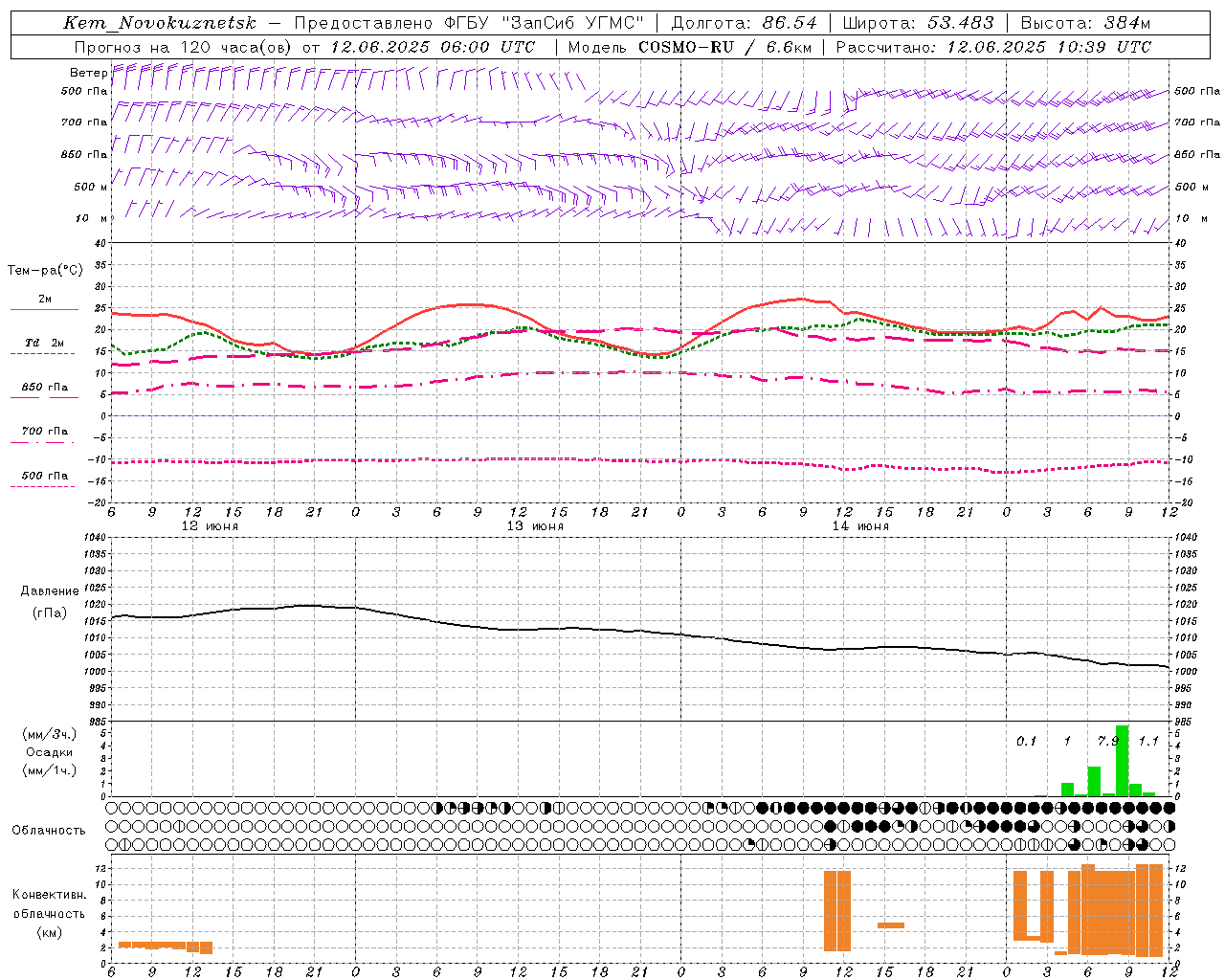Screen dimensions: 1225x980
Task: Click the Kem_Novokuznetsk station title
Action: pos(161,23)
